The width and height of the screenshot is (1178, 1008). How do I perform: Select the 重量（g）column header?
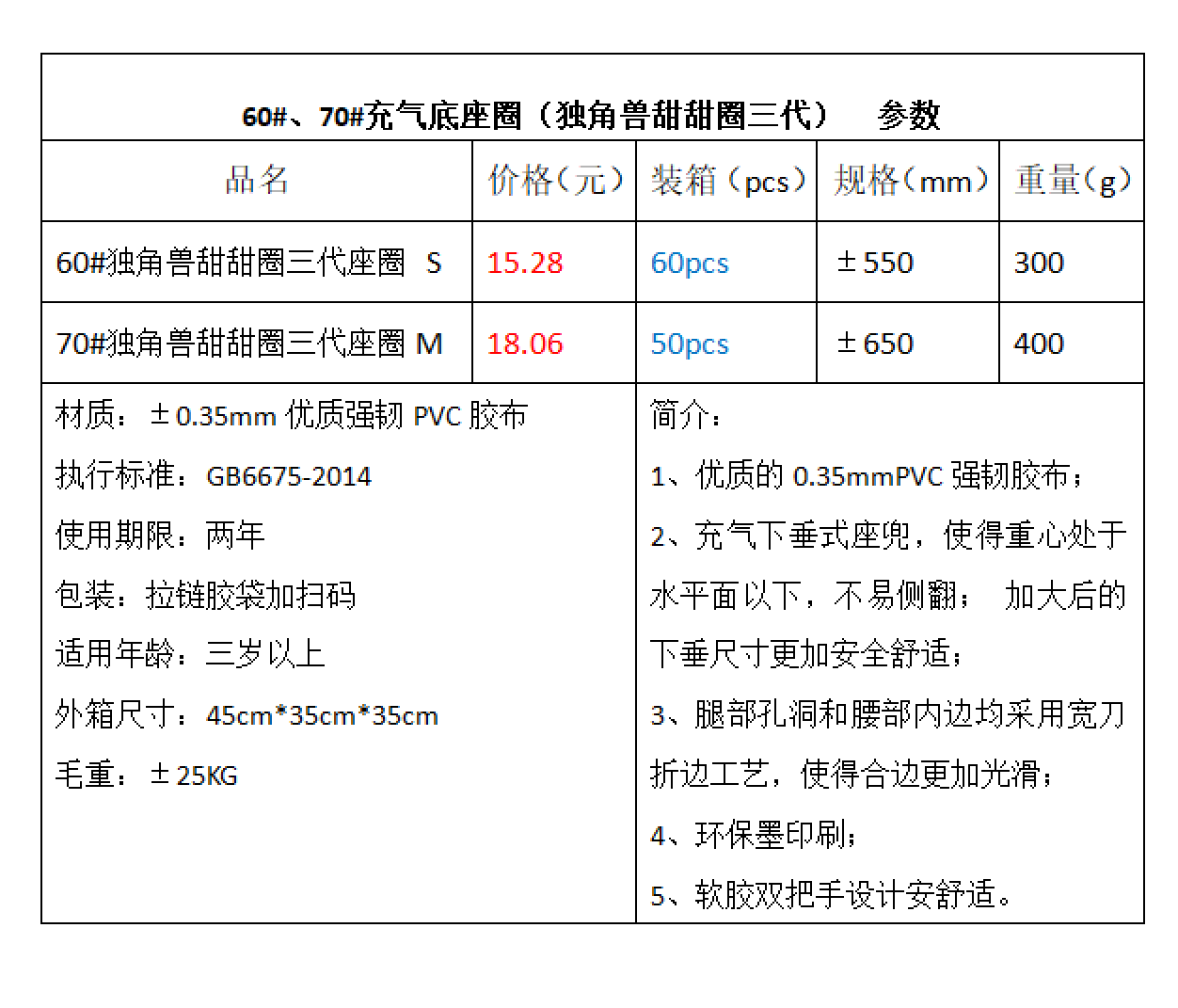[1072, 180]
